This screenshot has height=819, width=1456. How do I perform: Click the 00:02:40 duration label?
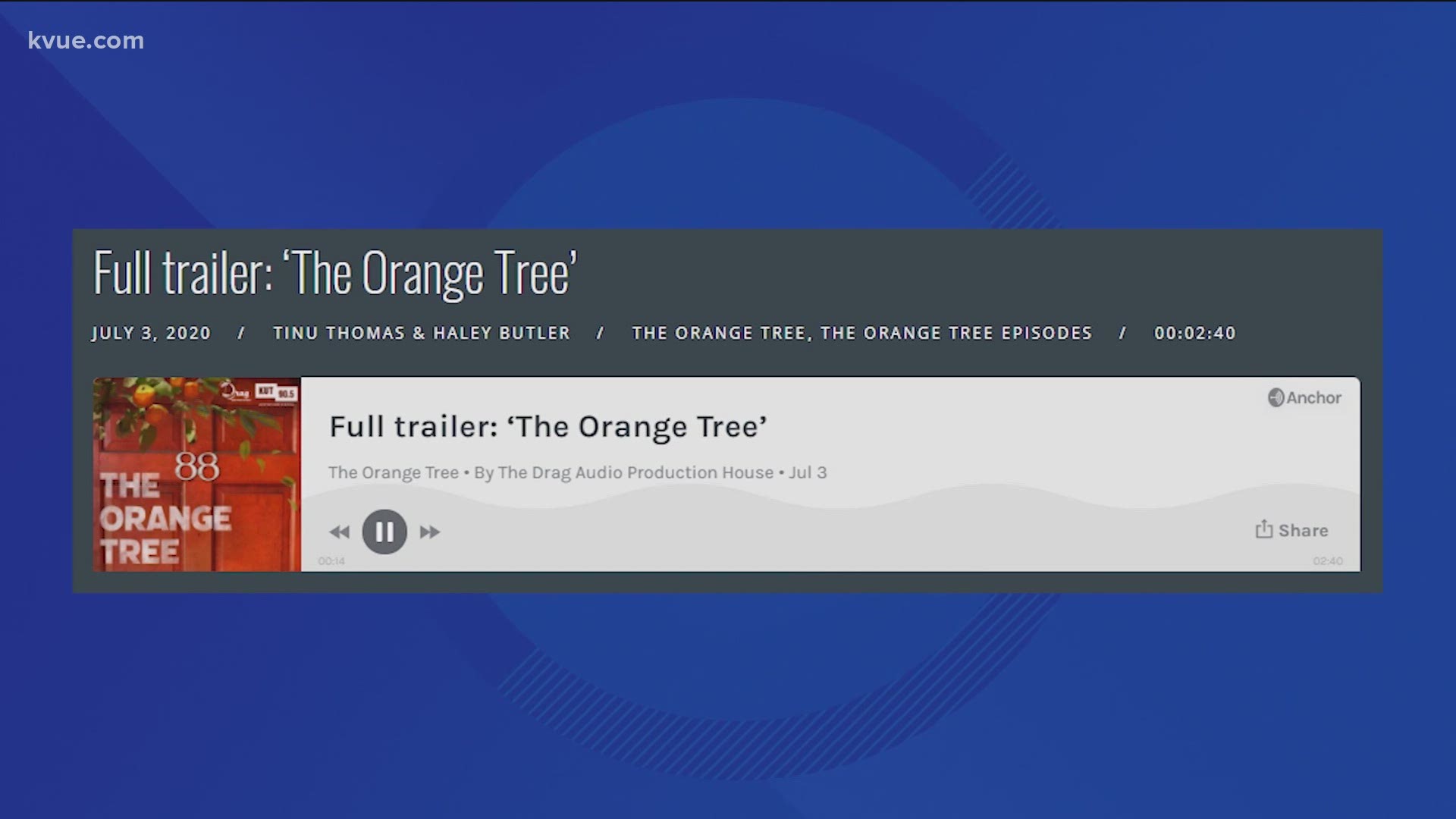[1195, 333]
